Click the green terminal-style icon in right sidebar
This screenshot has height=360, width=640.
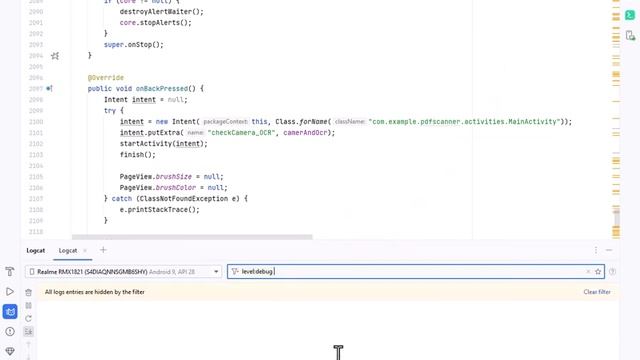click(x=630, y=15)
